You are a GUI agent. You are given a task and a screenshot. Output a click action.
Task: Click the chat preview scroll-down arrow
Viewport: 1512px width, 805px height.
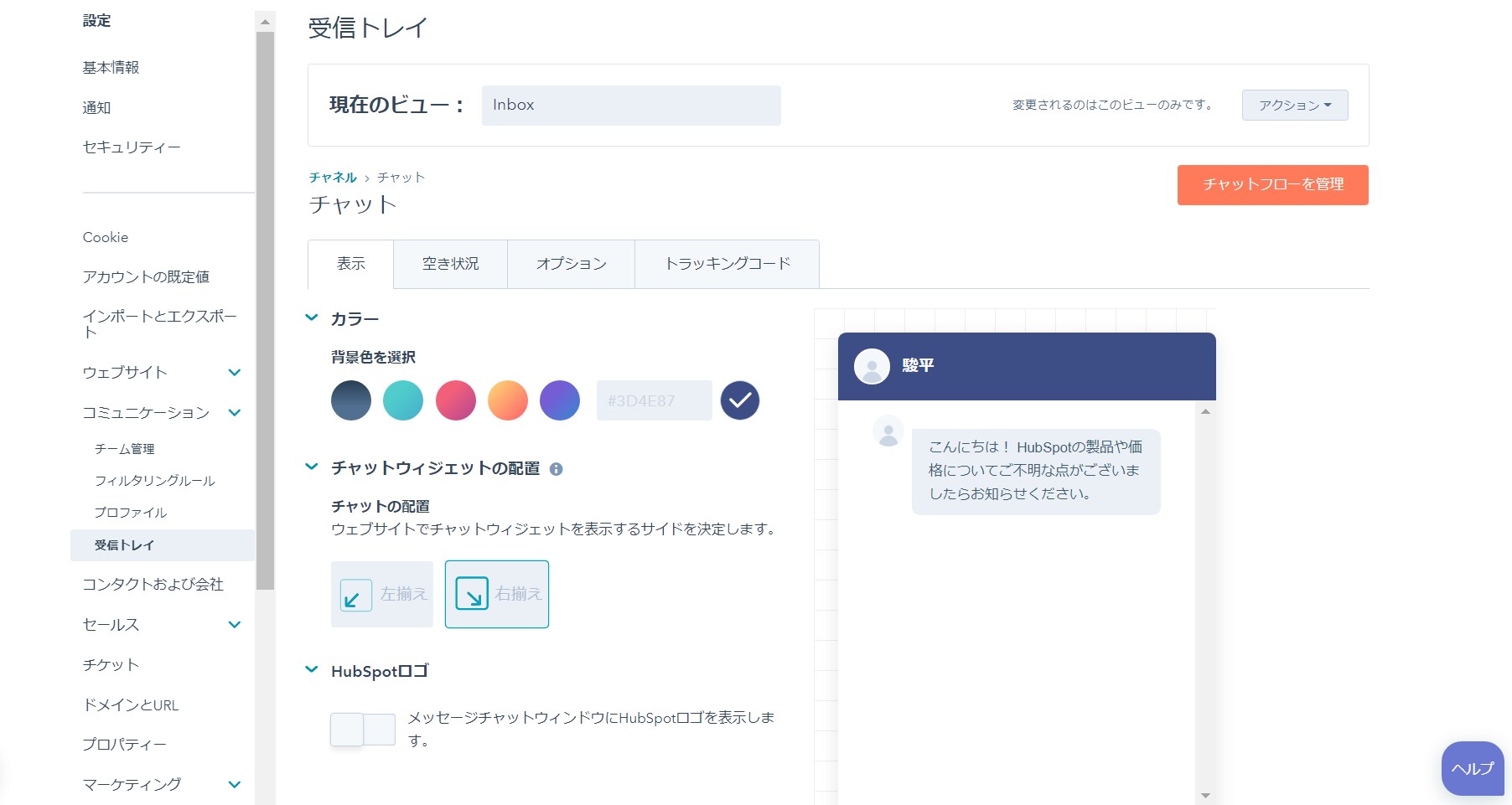(1205, 795)
